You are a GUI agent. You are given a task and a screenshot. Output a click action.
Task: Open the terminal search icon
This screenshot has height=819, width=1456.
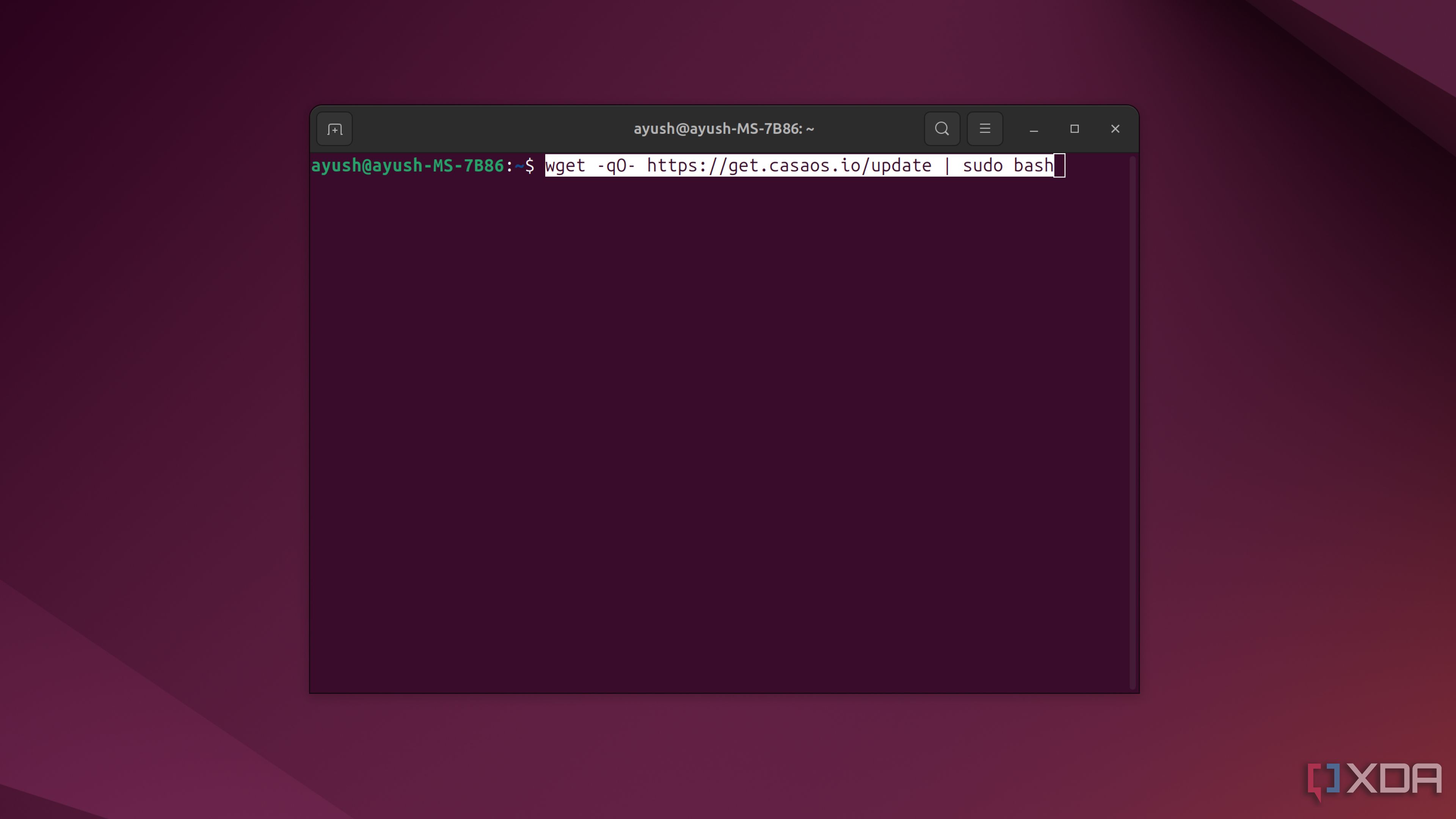[941, 129]
